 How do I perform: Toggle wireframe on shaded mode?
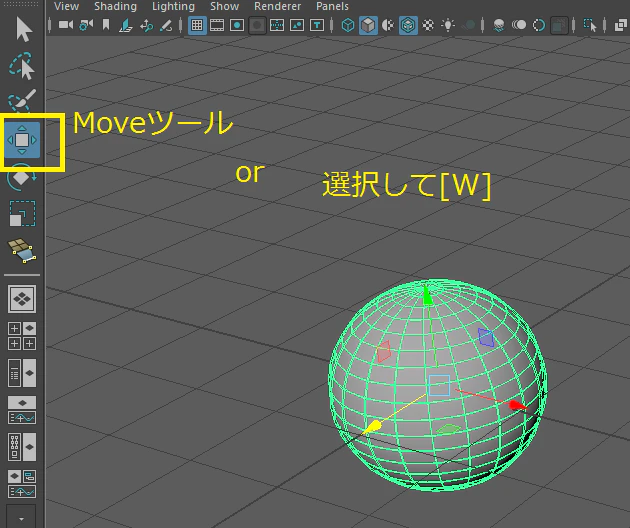pyautogui.click(x=408, y=25)
